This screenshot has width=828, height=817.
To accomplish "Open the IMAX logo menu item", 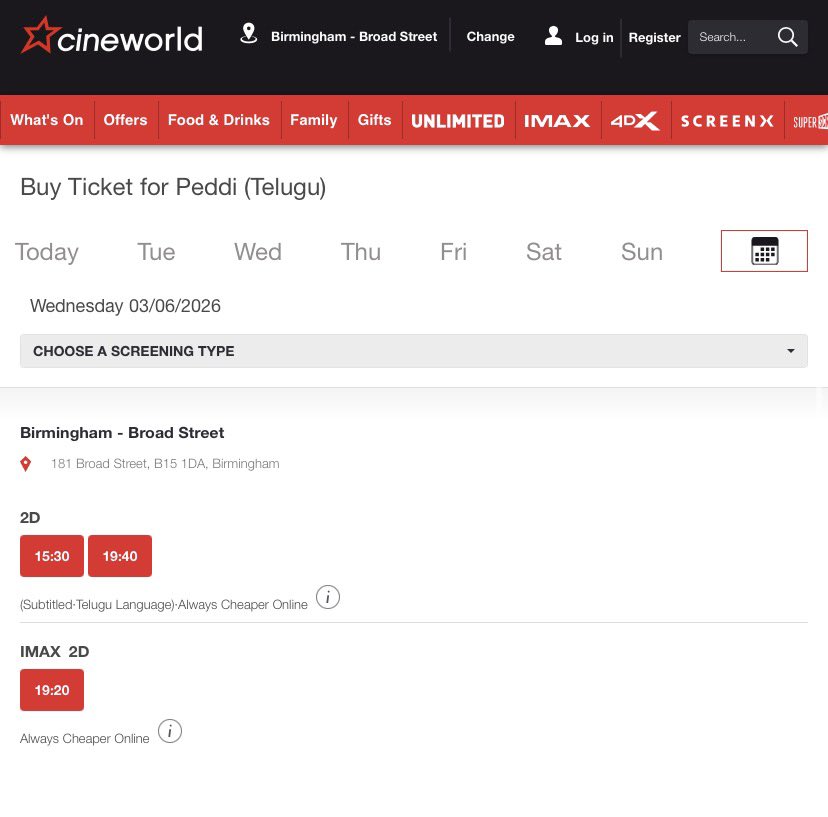I will click(x=557, y=121).
